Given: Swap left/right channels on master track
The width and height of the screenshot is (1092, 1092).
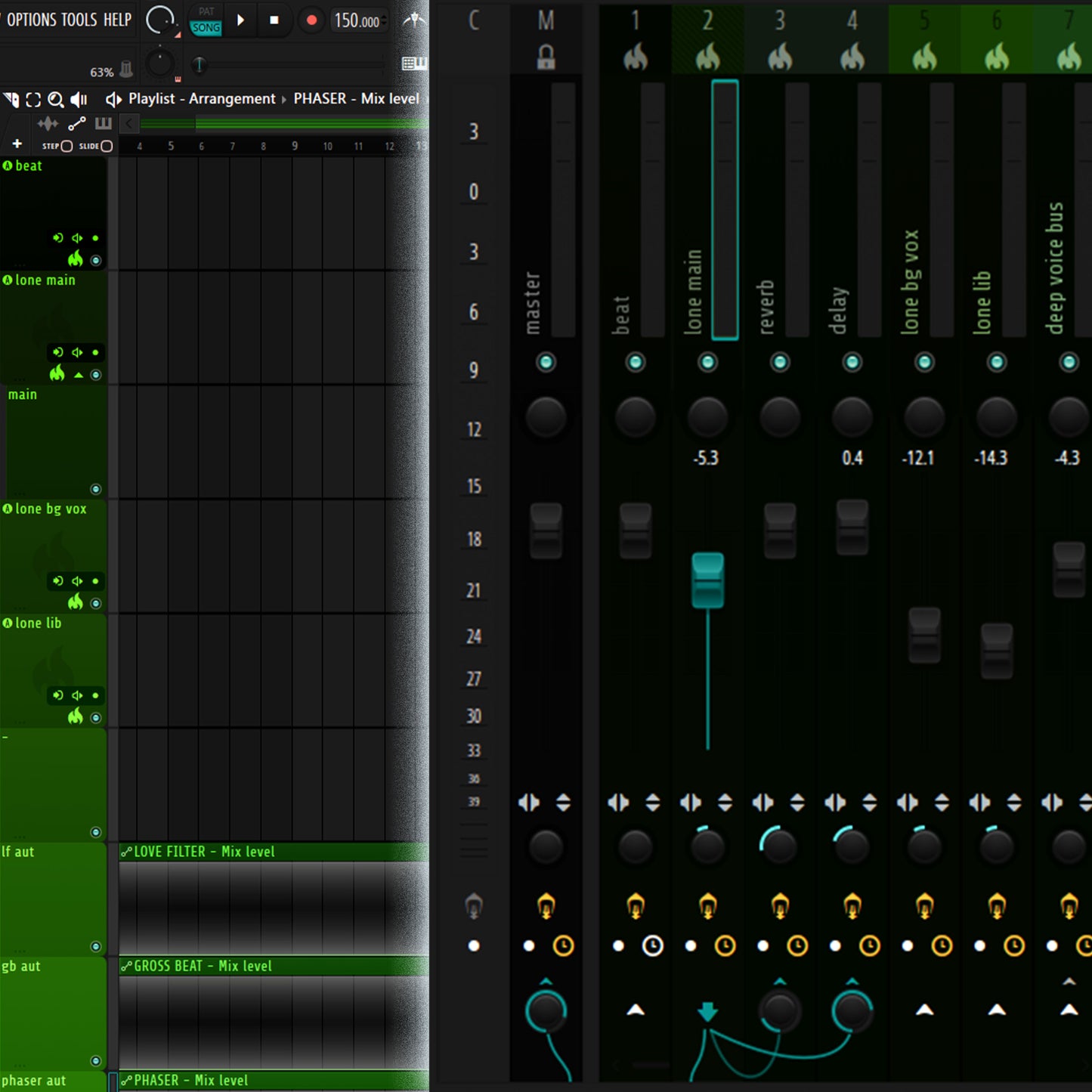Looking at the screenshot, I should pyautogui.click(x=529, y=803).
